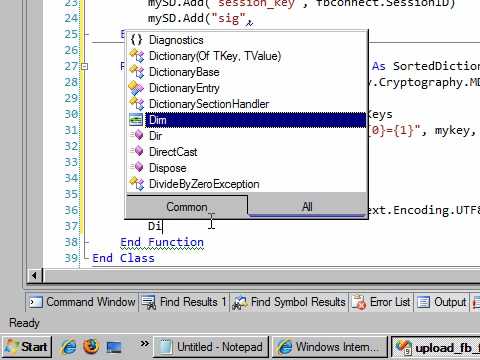Choose DictionarySectionHandler from IntelliSense

246,104
